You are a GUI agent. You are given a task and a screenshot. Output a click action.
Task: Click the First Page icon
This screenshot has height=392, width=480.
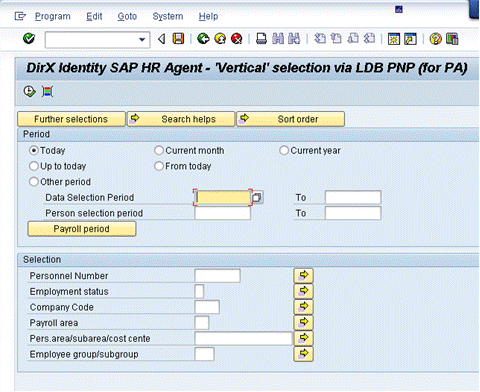(320, 39)
